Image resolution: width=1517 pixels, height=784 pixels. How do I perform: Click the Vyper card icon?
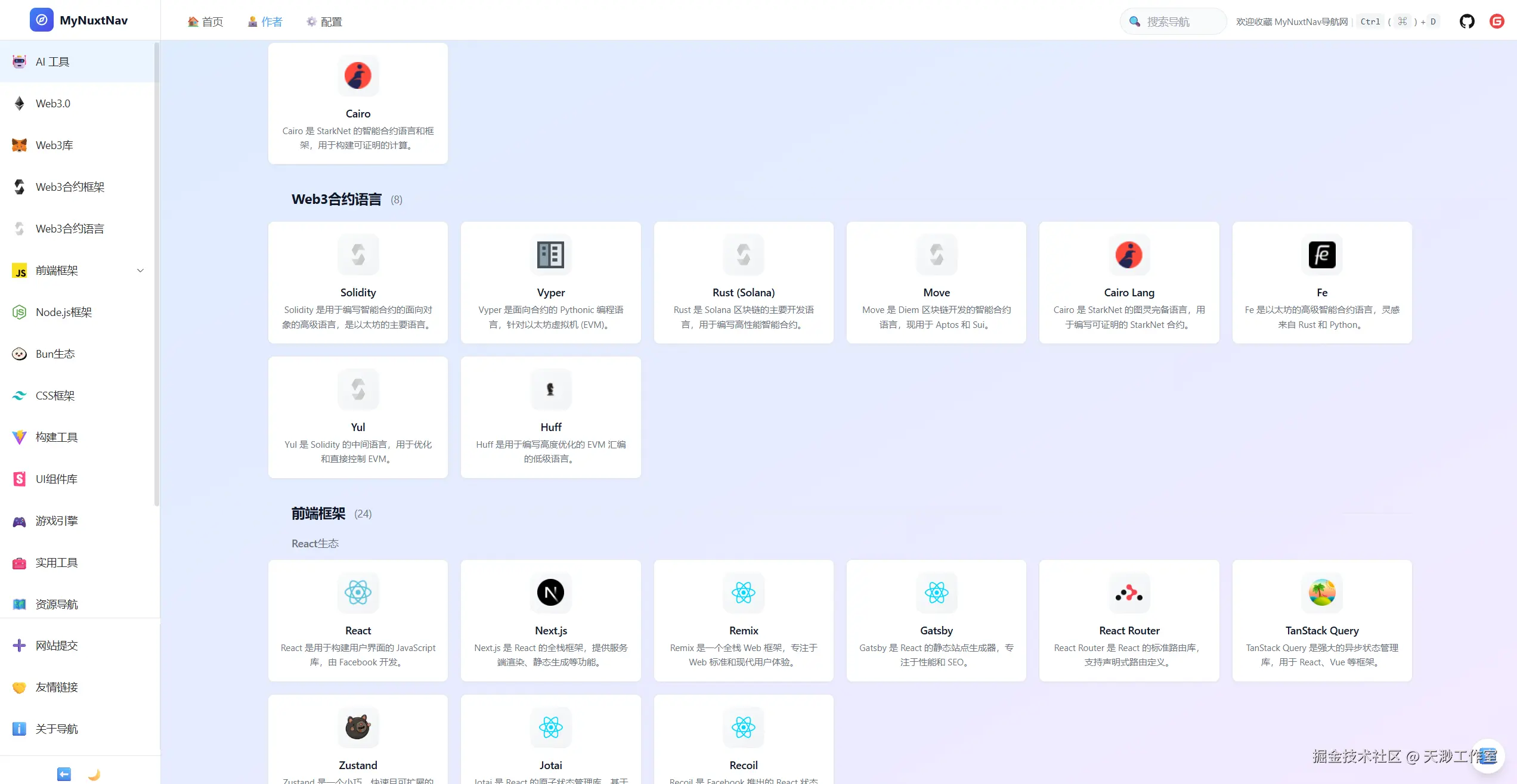[x=551, y=255]
